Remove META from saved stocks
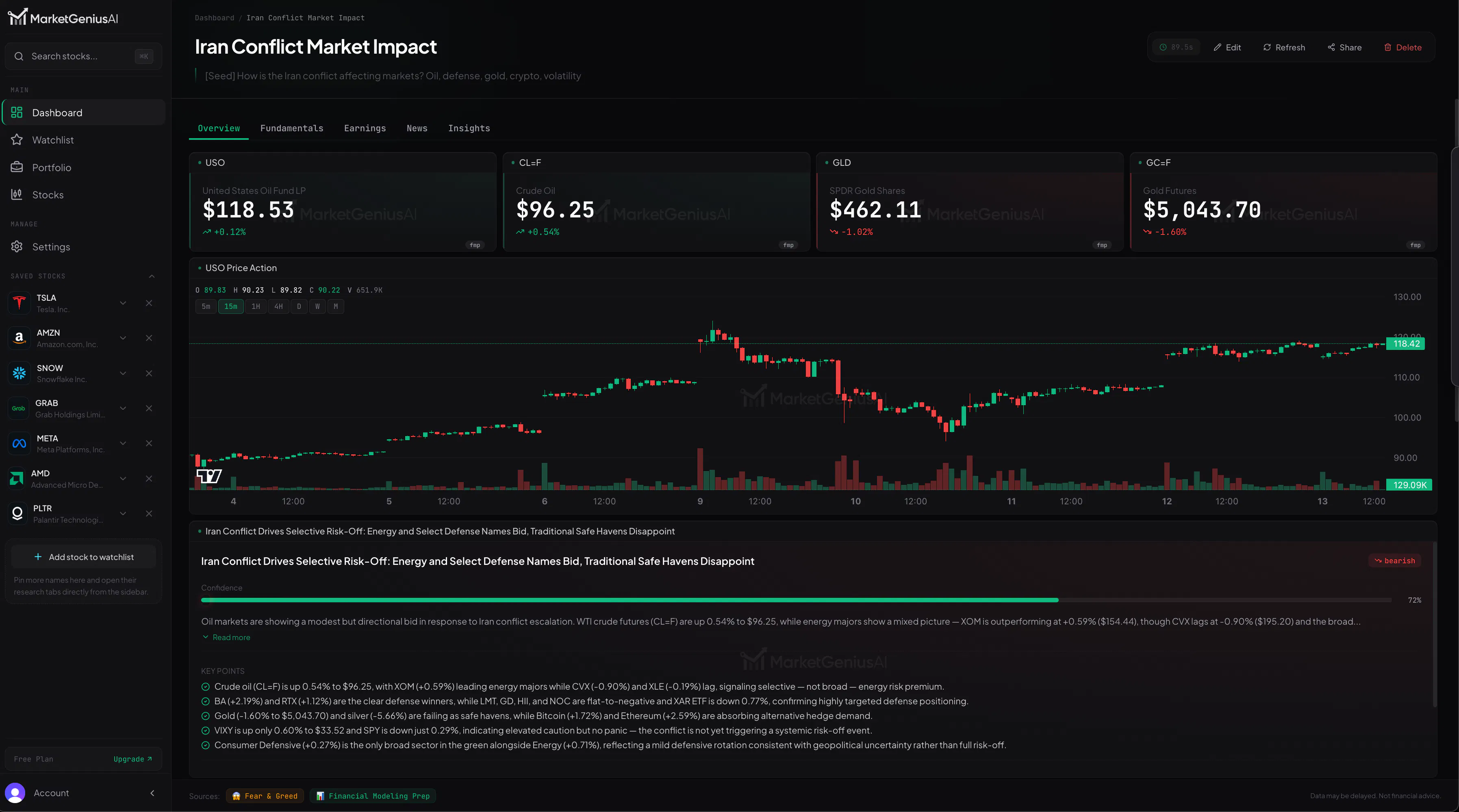Screen dimensions: 1459x812 pyautogui.click(x=149, y=443)
